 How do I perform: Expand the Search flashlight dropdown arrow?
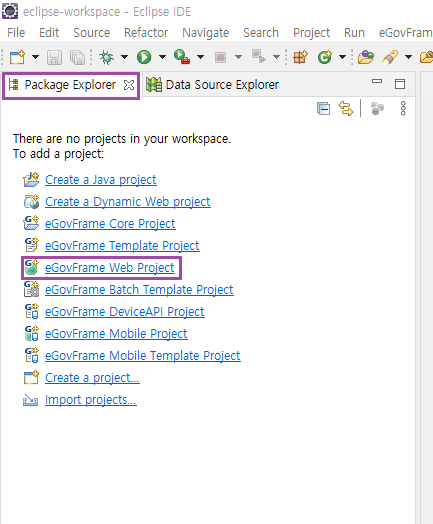point(408,57)
